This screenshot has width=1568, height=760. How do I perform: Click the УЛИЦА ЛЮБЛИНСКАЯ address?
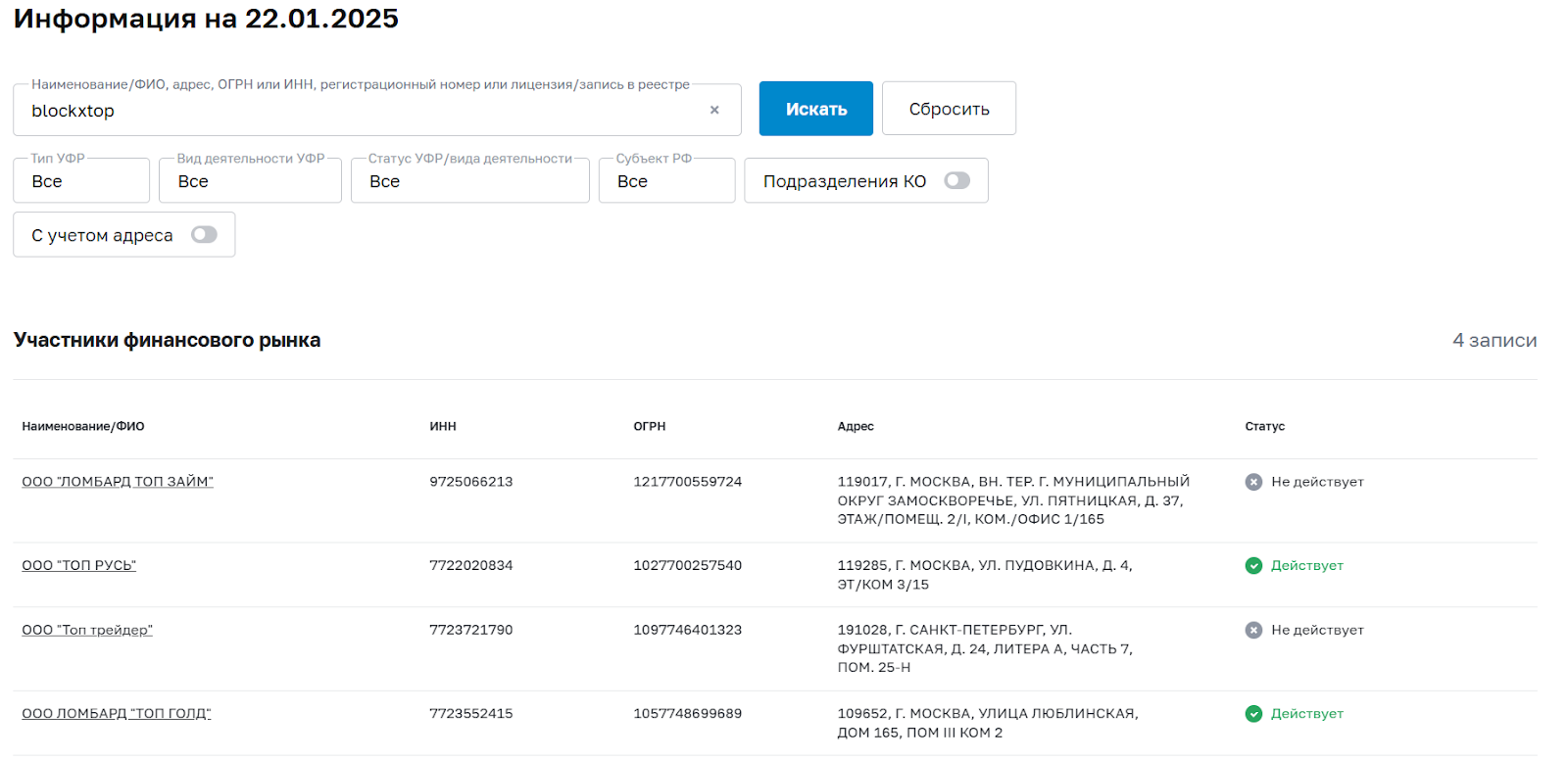point(988,723)
